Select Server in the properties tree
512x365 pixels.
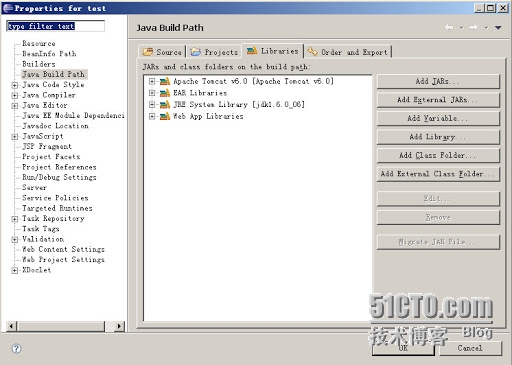tap(34, 188)
